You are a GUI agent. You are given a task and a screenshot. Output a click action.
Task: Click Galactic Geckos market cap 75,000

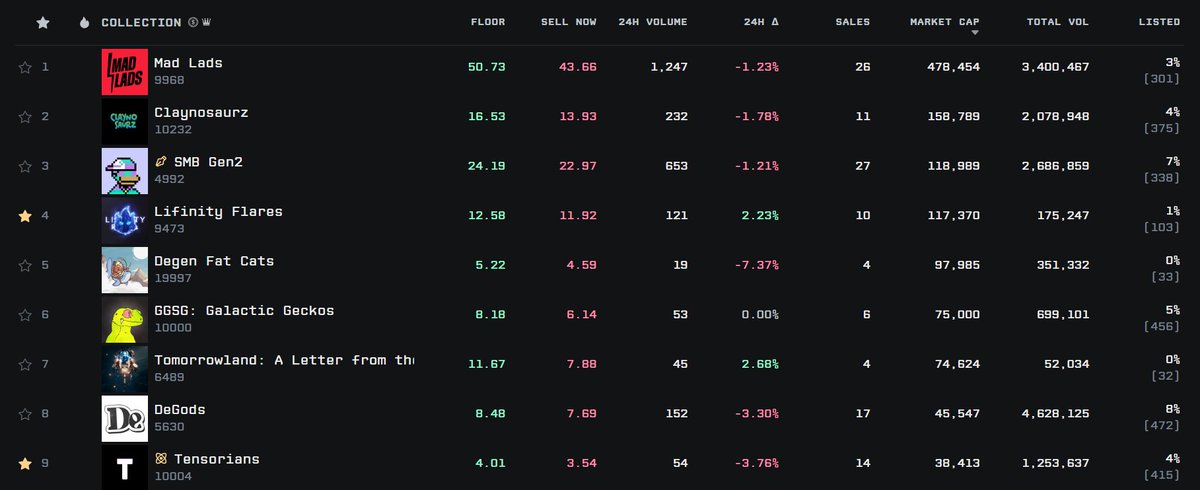(x=957, y=314)
